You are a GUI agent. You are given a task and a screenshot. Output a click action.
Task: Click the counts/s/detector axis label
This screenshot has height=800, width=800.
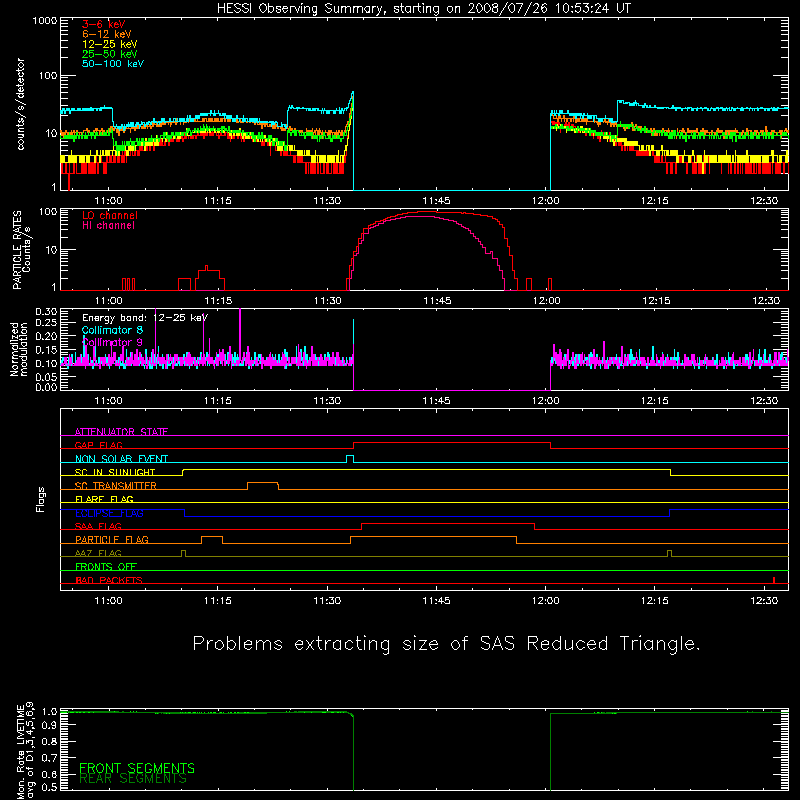point(20,104)
